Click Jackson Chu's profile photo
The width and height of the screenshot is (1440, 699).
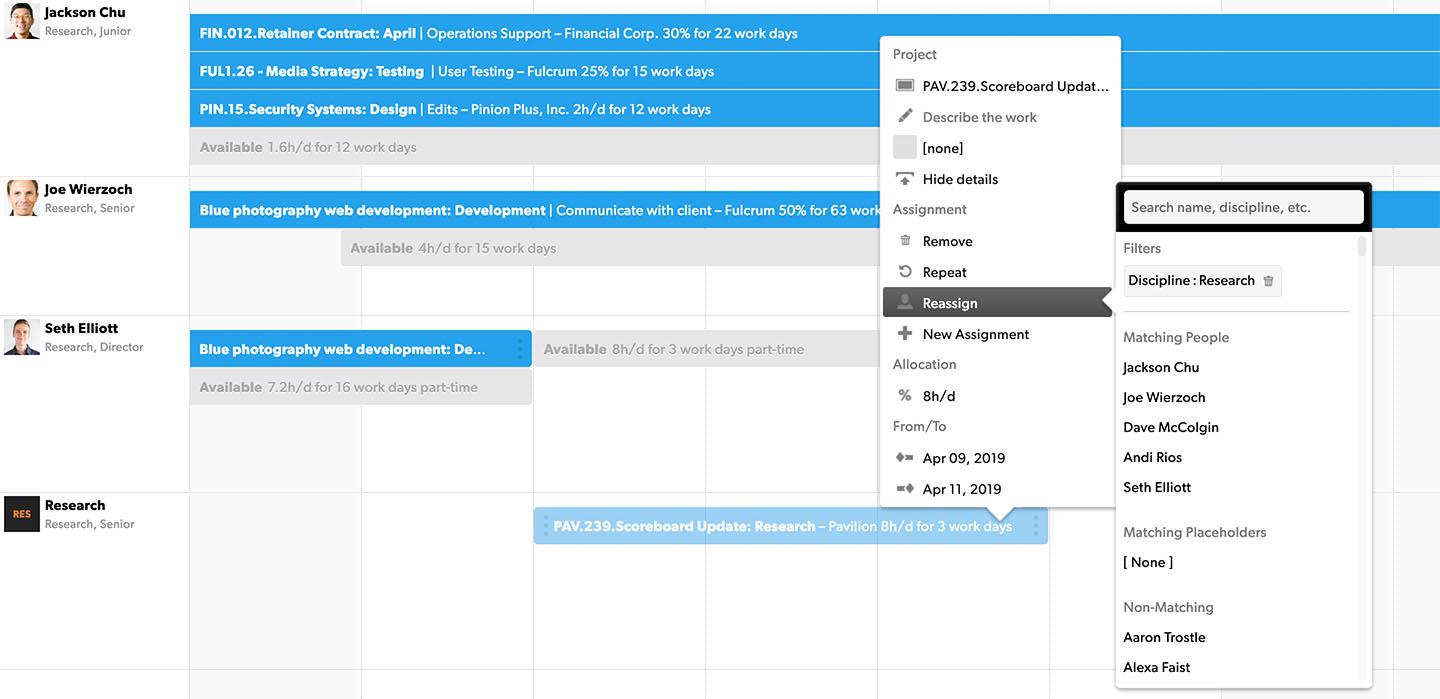22,21
